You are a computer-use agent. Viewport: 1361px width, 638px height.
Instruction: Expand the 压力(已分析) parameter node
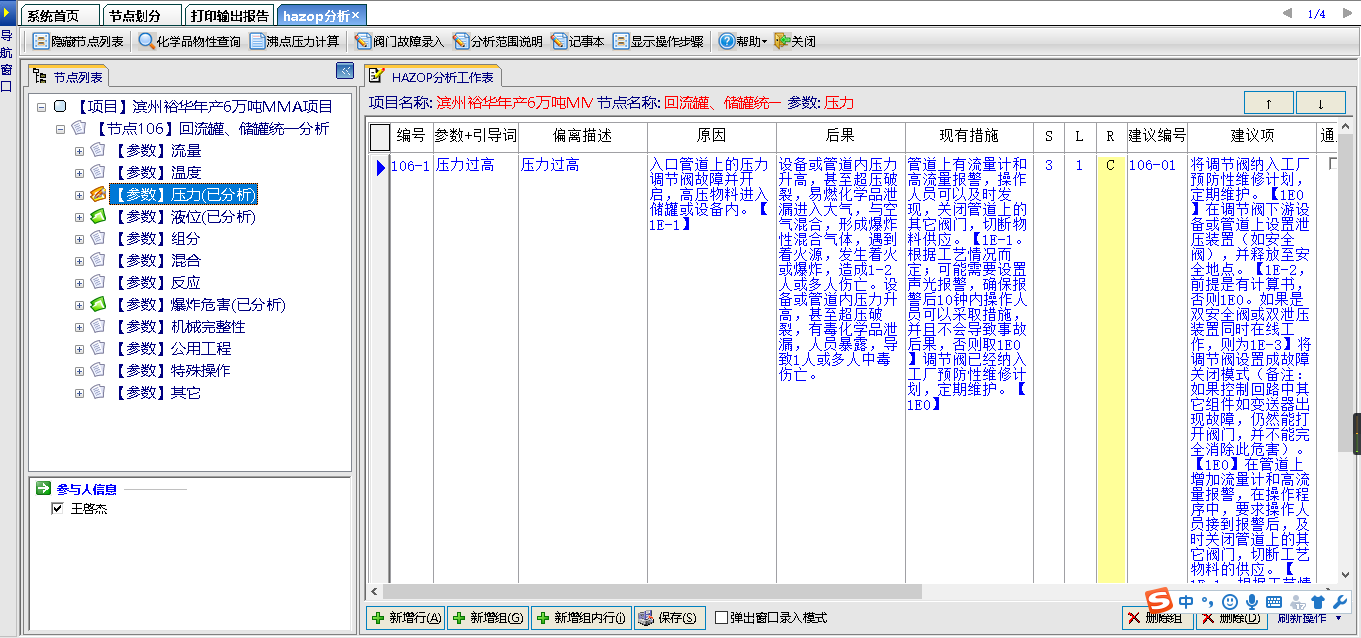pos(80,194)
